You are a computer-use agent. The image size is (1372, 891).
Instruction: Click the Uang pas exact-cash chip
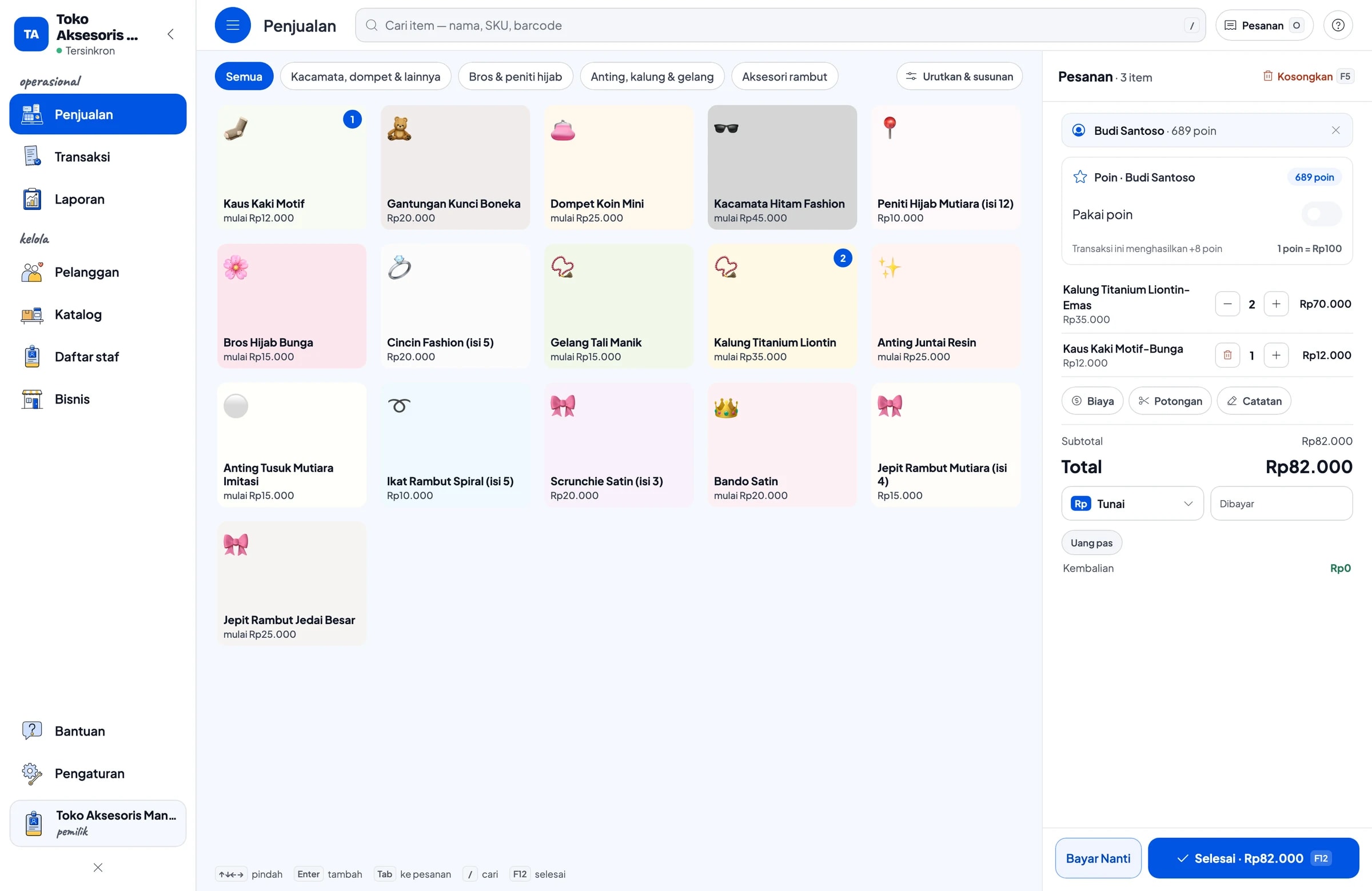point(1091,543)
